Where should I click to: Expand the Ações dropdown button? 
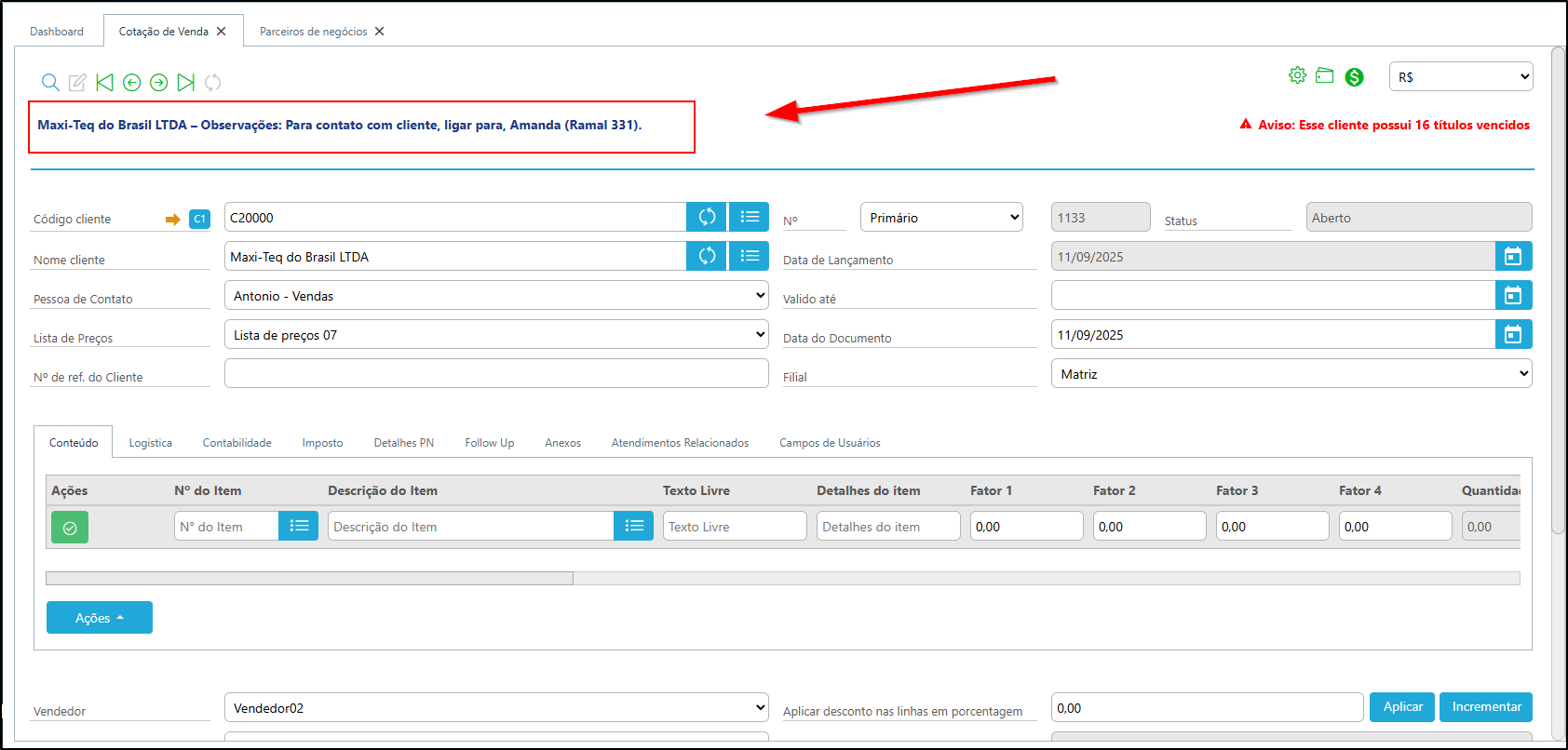click(x=99, y=618)
